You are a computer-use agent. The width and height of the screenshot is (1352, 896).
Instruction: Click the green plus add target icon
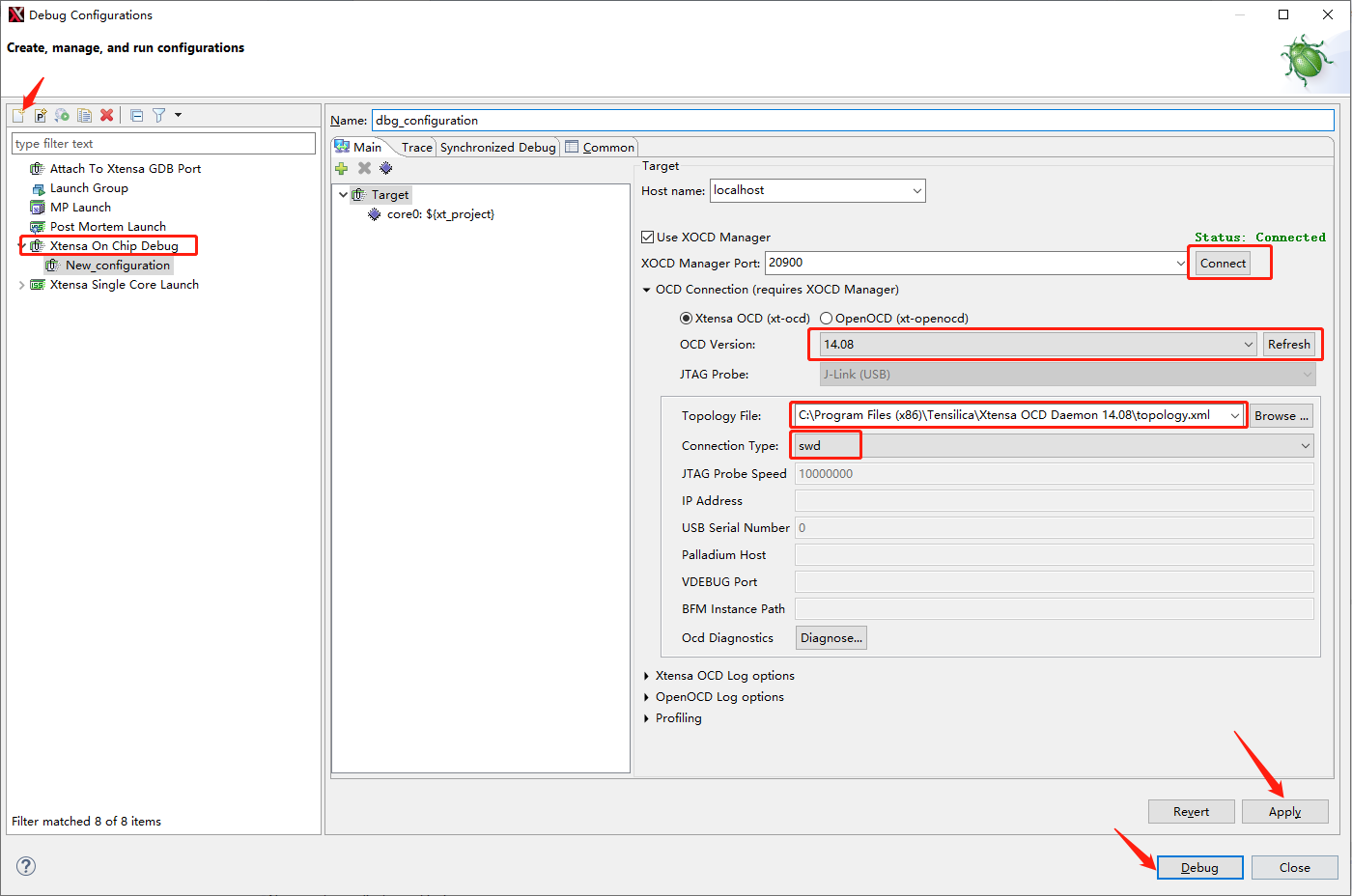[x=341, y=168]
